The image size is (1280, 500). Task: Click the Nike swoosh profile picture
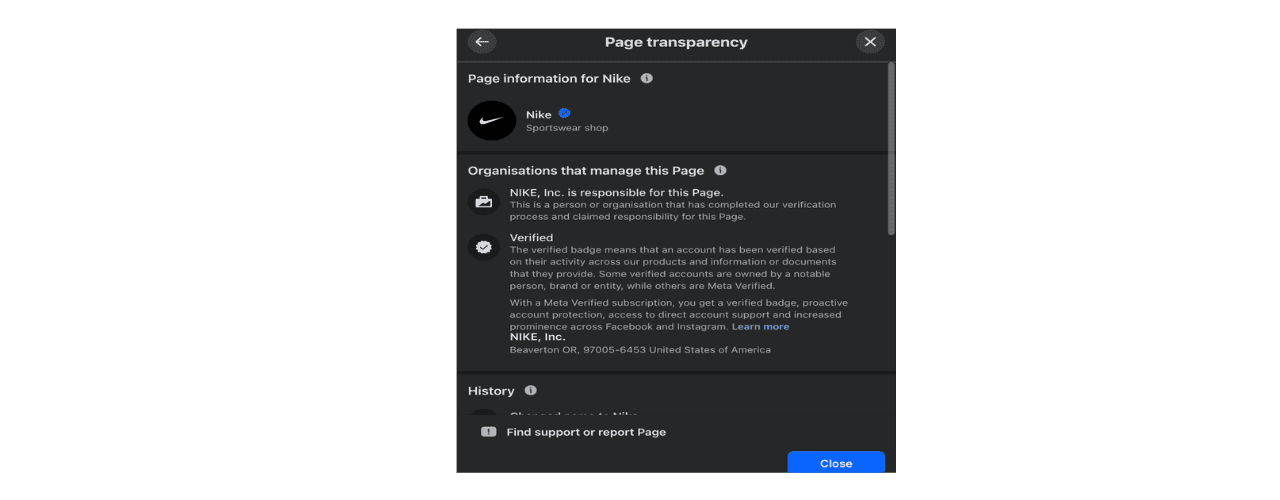pyautogui.click(x=492, y=121)
